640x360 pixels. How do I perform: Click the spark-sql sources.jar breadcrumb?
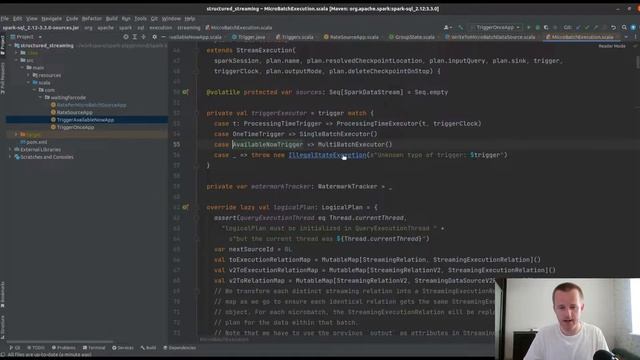click(x=40, y=28)
